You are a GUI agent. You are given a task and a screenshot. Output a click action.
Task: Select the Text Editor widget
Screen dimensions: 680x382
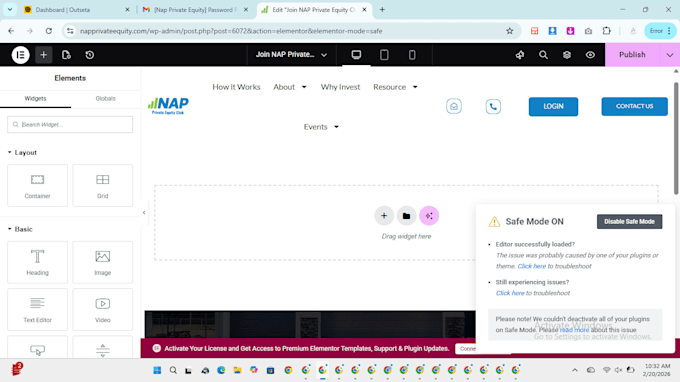pos(37,310)
